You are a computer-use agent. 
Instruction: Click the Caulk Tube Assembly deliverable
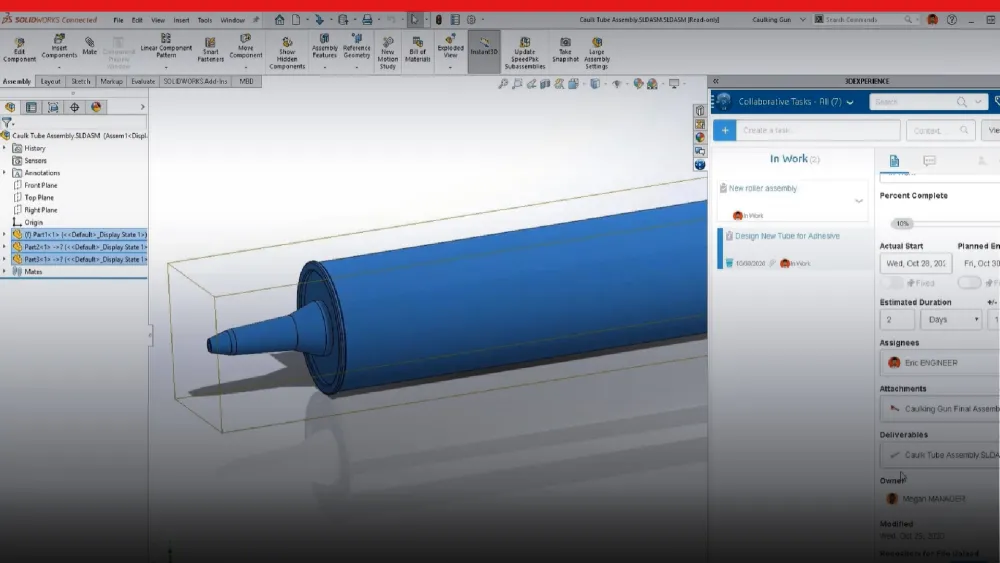coord(940,455)
